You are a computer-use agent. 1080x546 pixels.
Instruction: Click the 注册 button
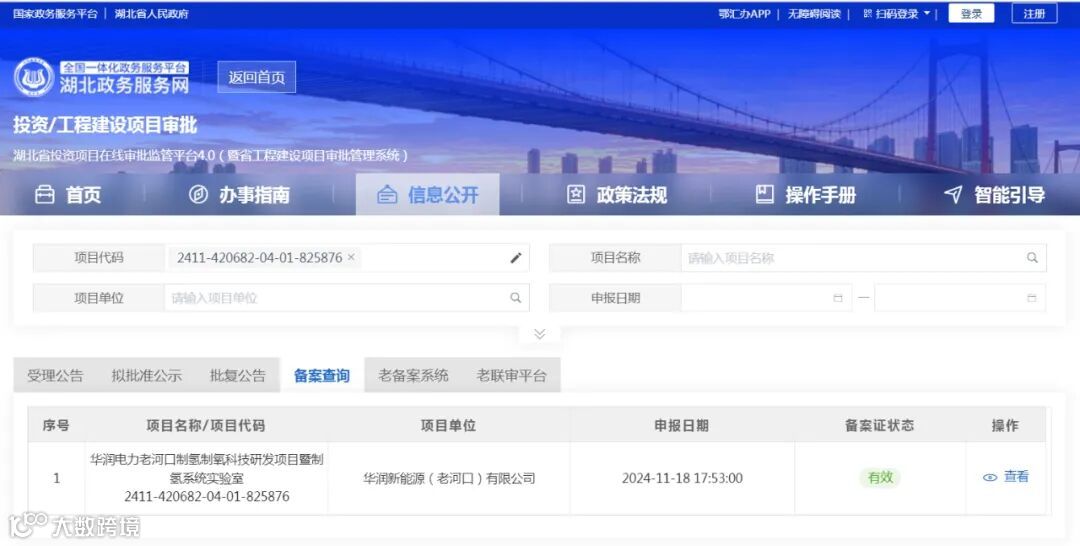[1035, 13]
